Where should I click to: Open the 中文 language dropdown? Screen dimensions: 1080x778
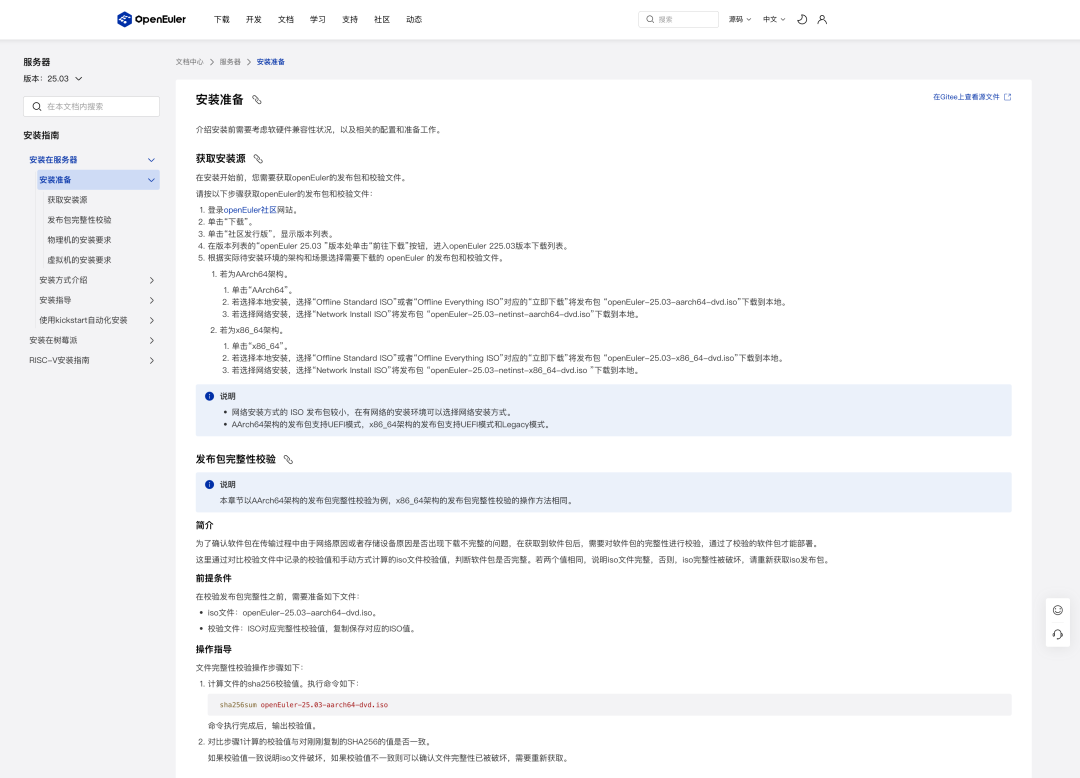[774, 19]
